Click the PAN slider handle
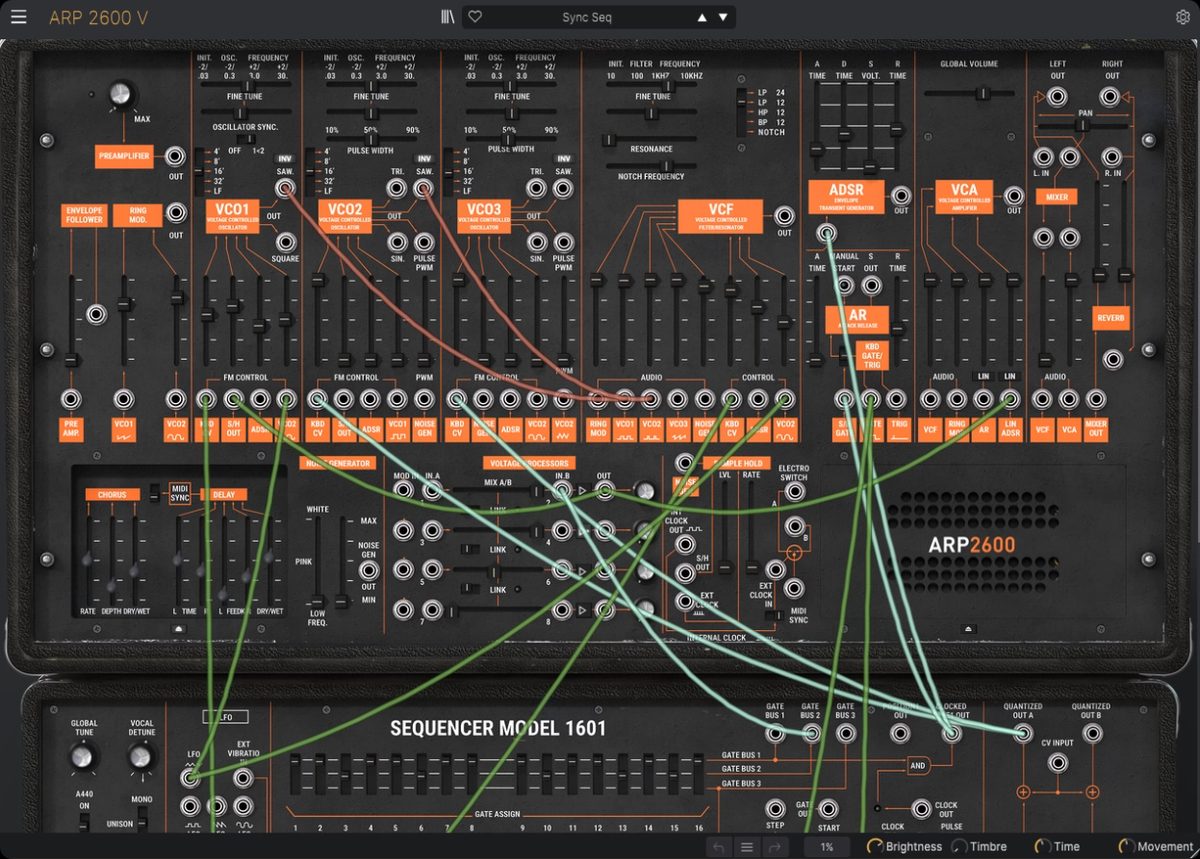Screen dimensions: 1200x859 pyautogui.click(x=1084, y=125)
